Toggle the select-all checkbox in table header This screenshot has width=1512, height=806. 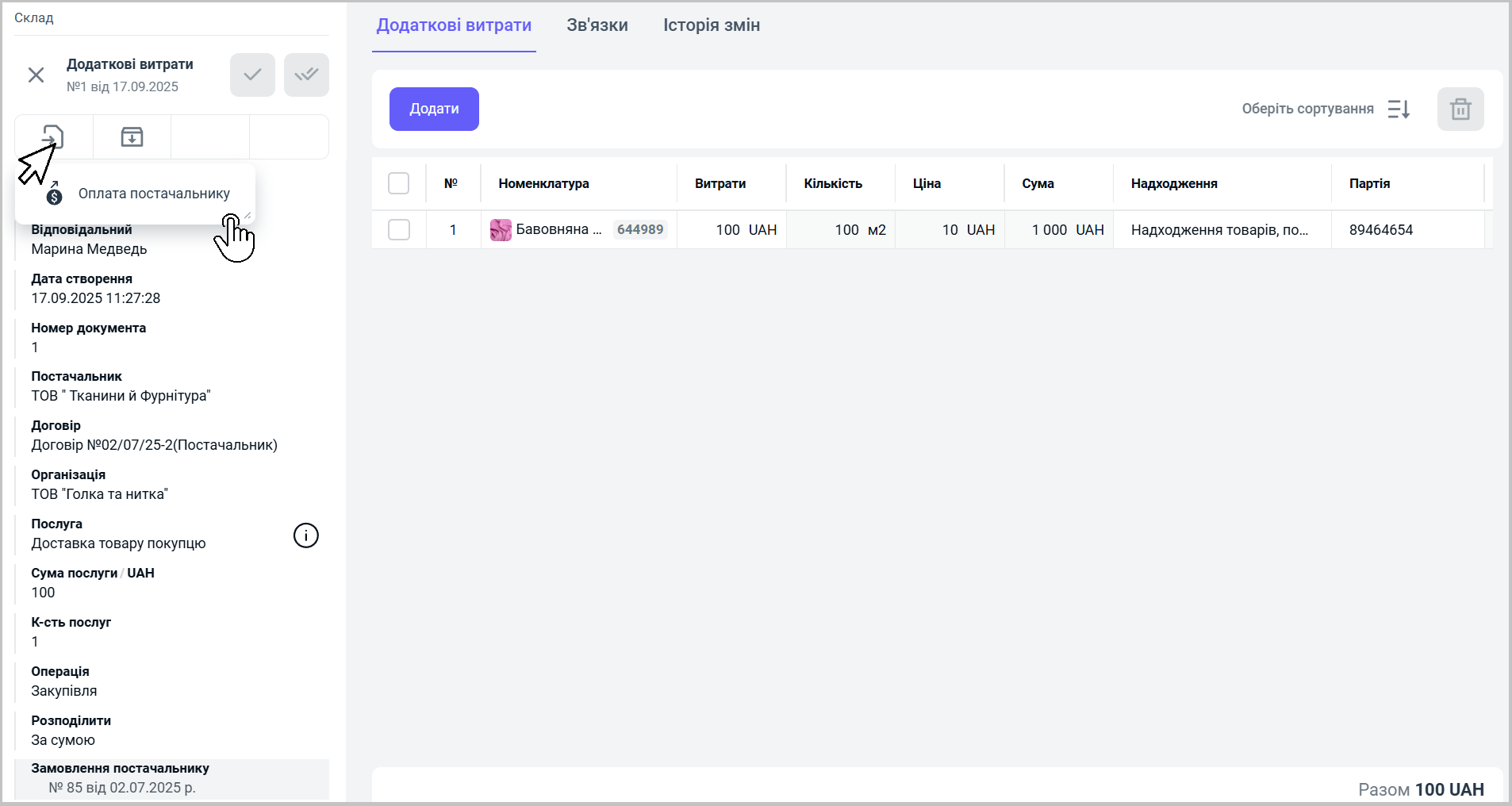pyautogui.click(x=398, y=183)
